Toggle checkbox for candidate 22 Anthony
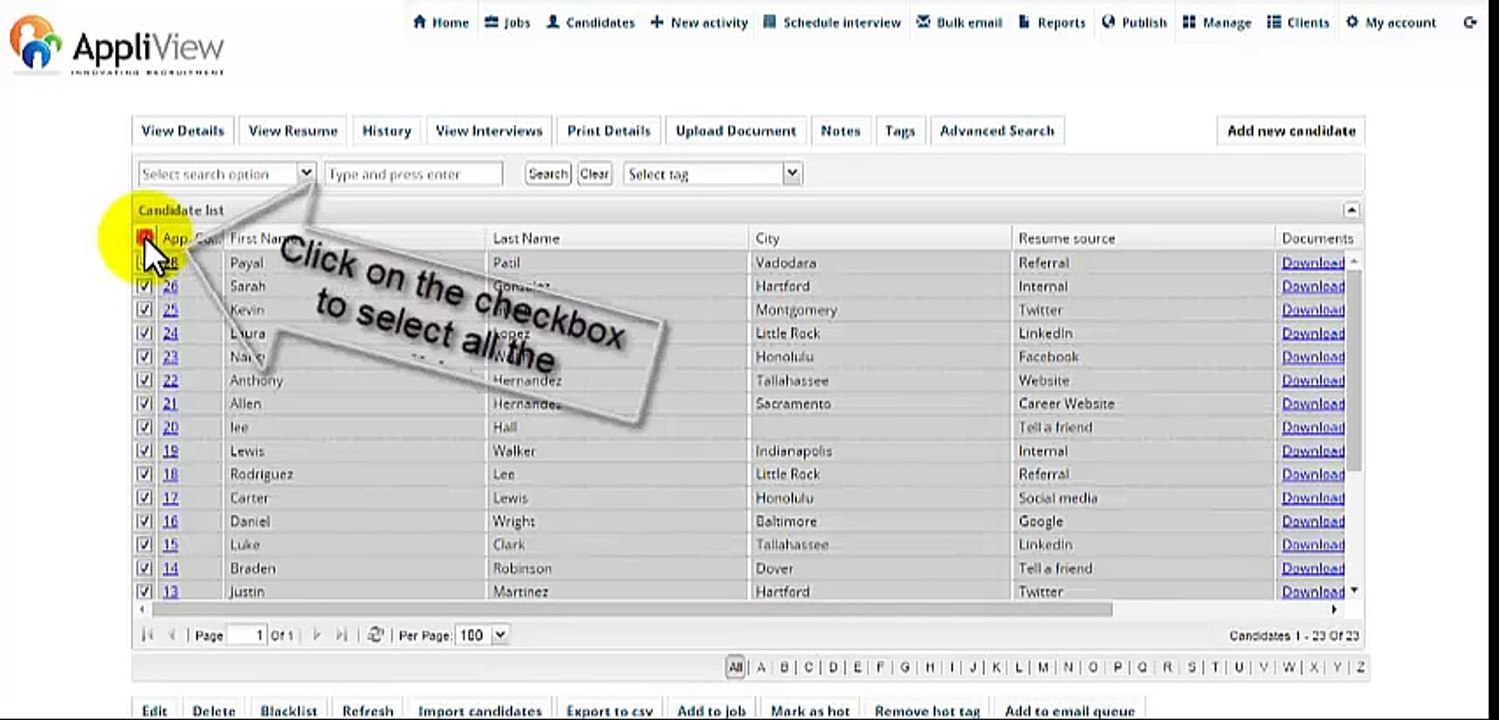1499x720 pixels. point(144,380)
